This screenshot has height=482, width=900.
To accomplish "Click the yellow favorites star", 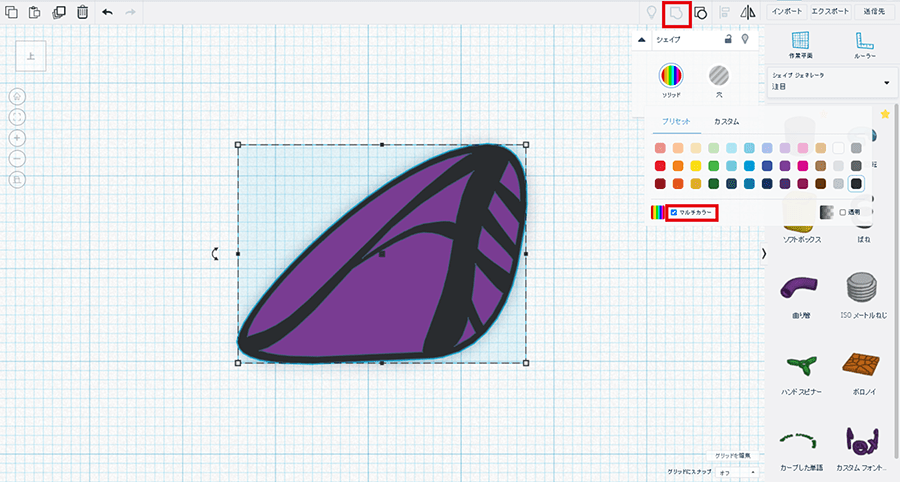I will point(885,114).
